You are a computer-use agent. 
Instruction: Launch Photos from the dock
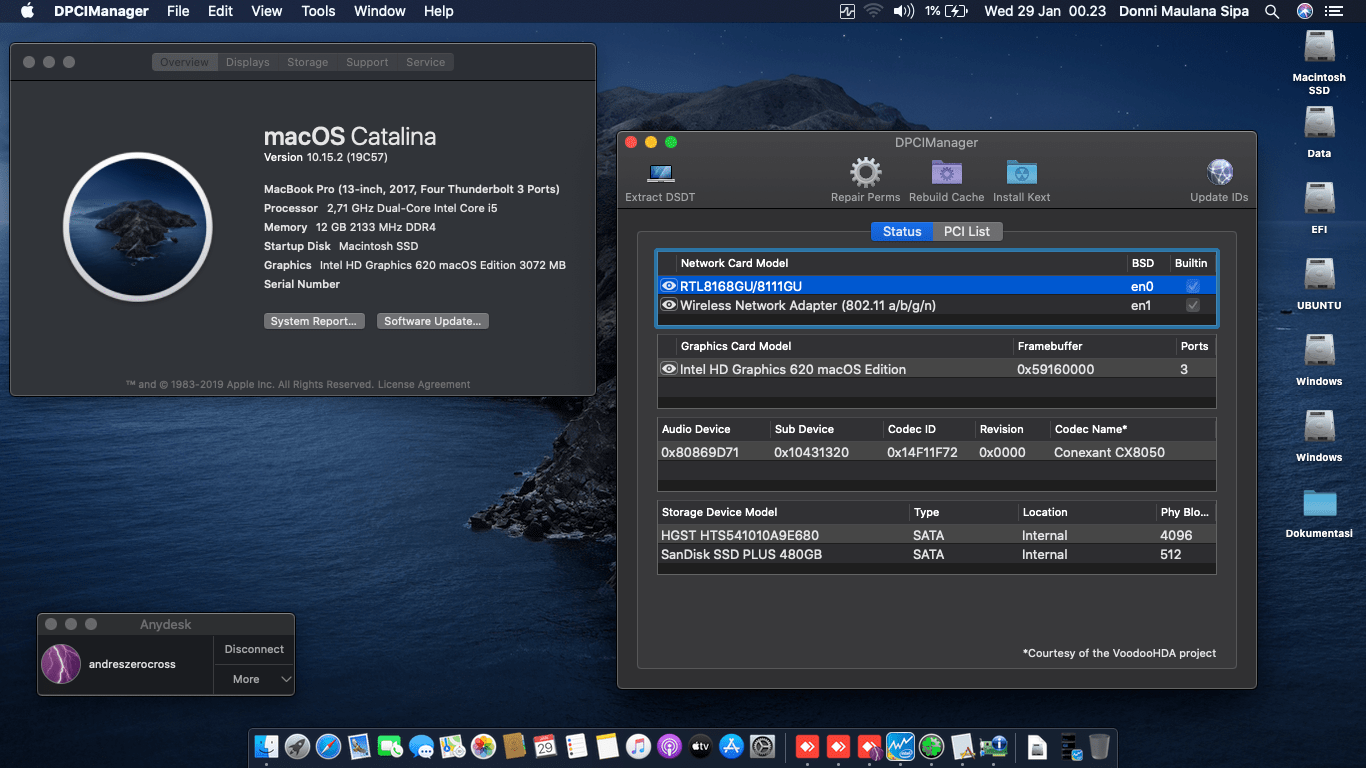click(483, 746)
